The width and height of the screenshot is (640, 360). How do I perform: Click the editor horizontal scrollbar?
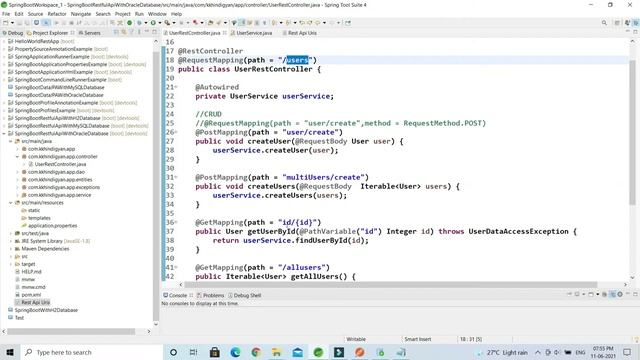(391, 284)
